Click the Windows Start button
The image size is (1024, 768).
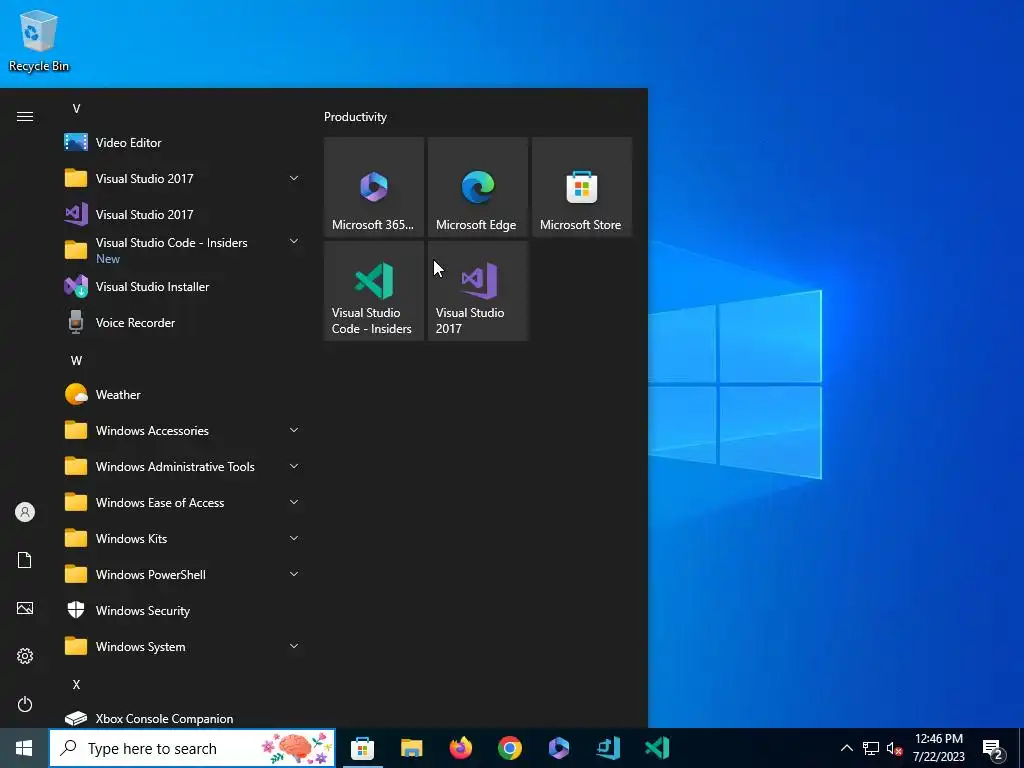point(24,748)
